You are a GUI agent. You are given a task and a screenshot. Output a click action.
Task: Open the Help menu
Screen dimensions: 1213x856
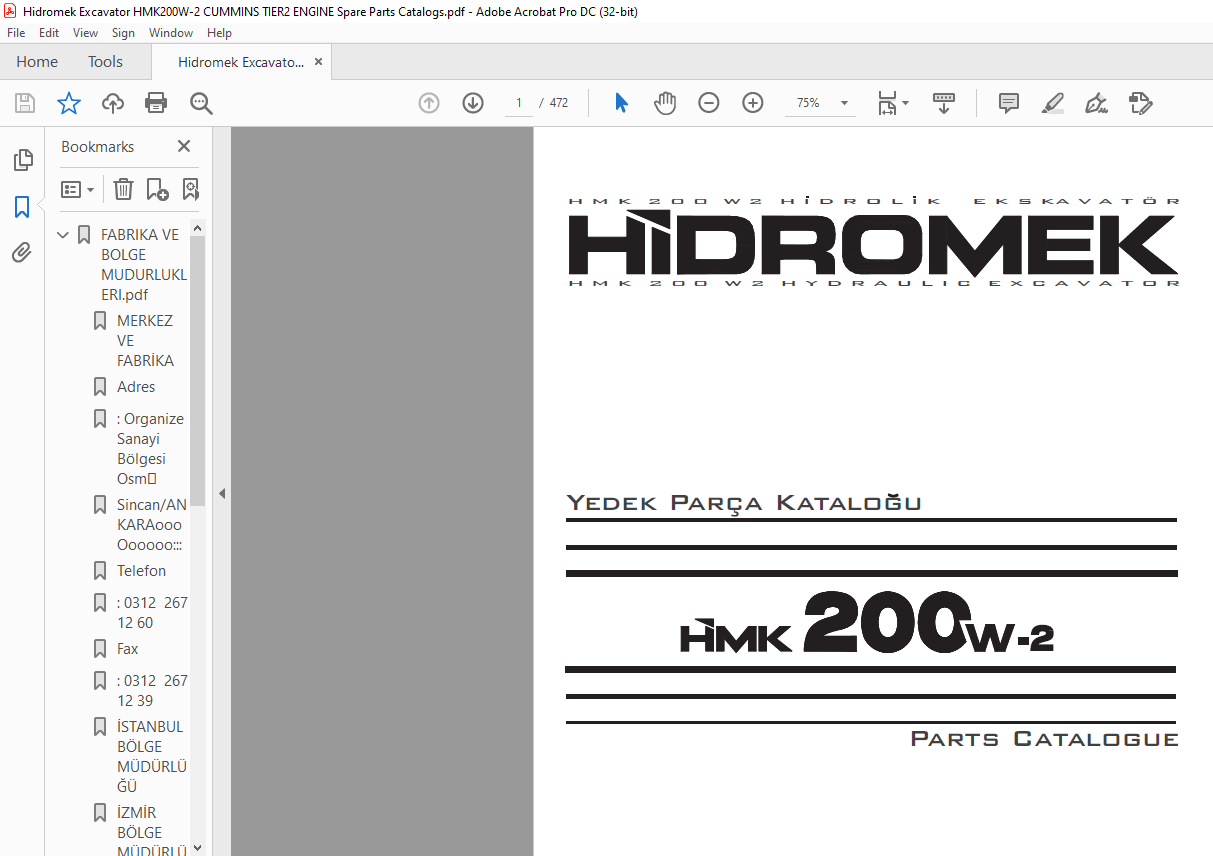(219, 33)
